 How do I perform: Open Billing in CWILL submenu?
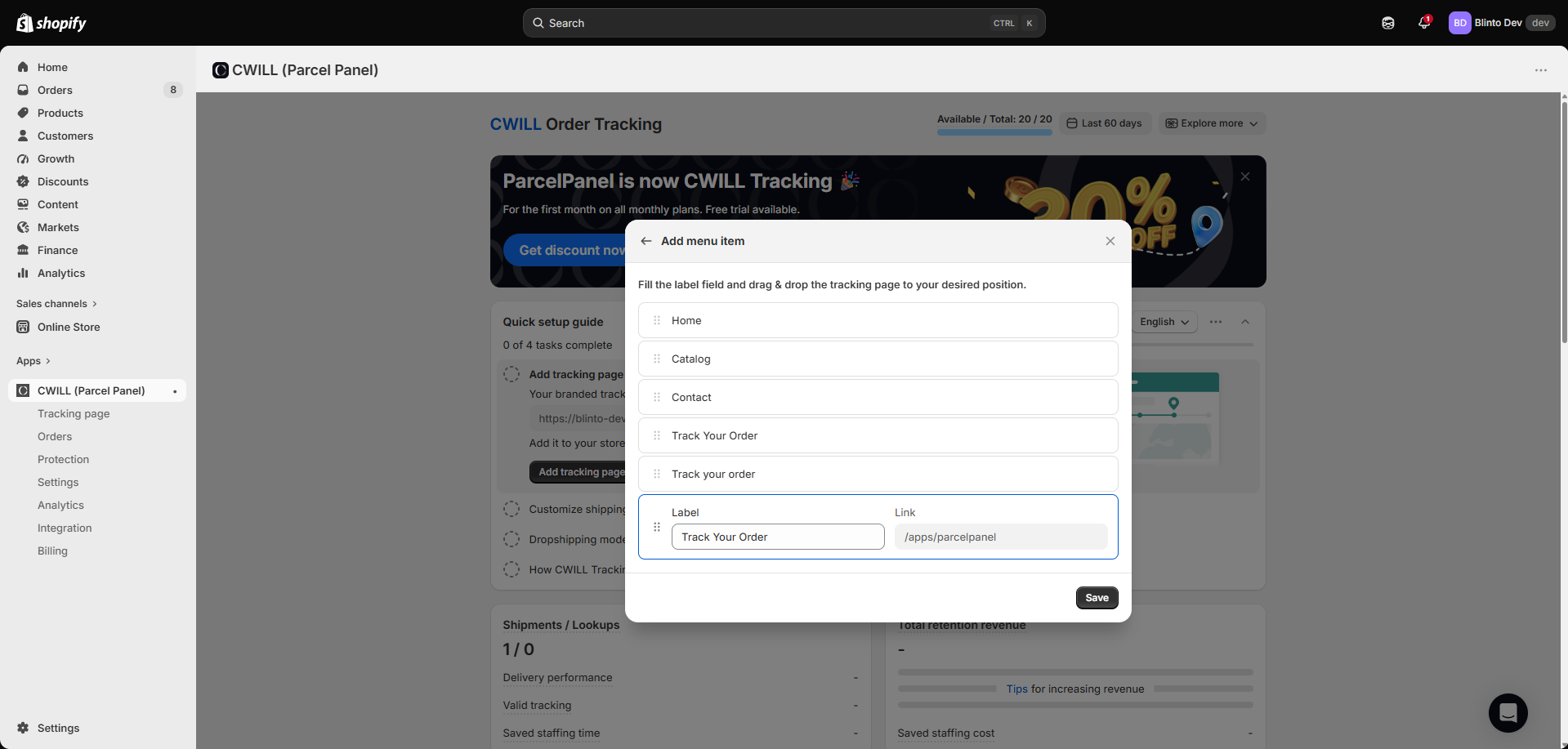click(52, 551)
